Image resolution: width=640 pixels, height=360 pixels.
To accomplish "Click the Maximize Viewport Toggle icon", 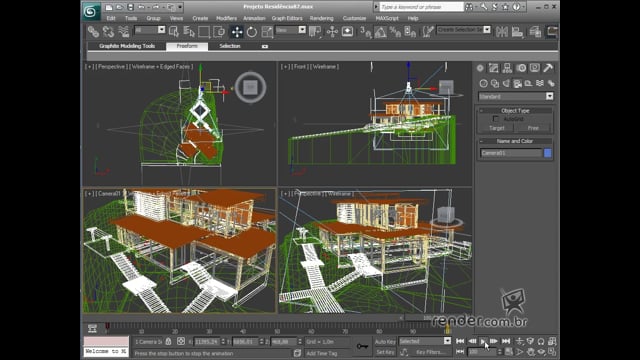I will 552,351.
